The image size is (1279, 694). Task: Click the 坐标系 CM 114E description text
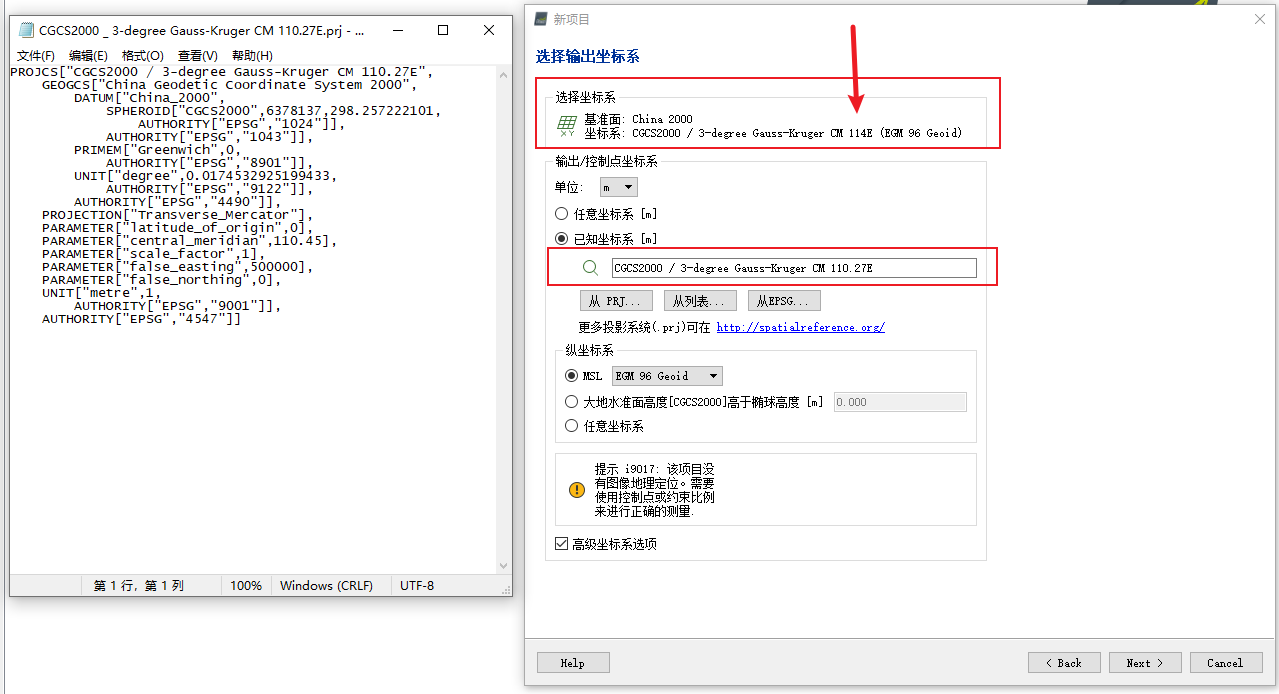[773, 132]
